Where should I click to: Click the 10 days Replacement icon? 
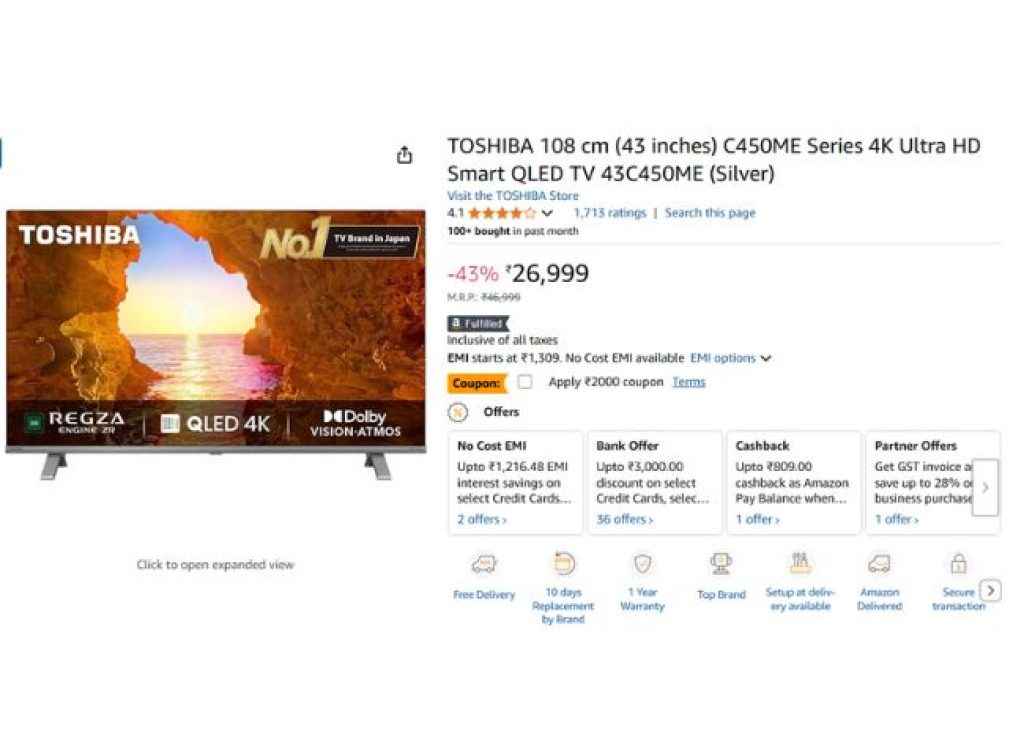click(x=563, y=564)
